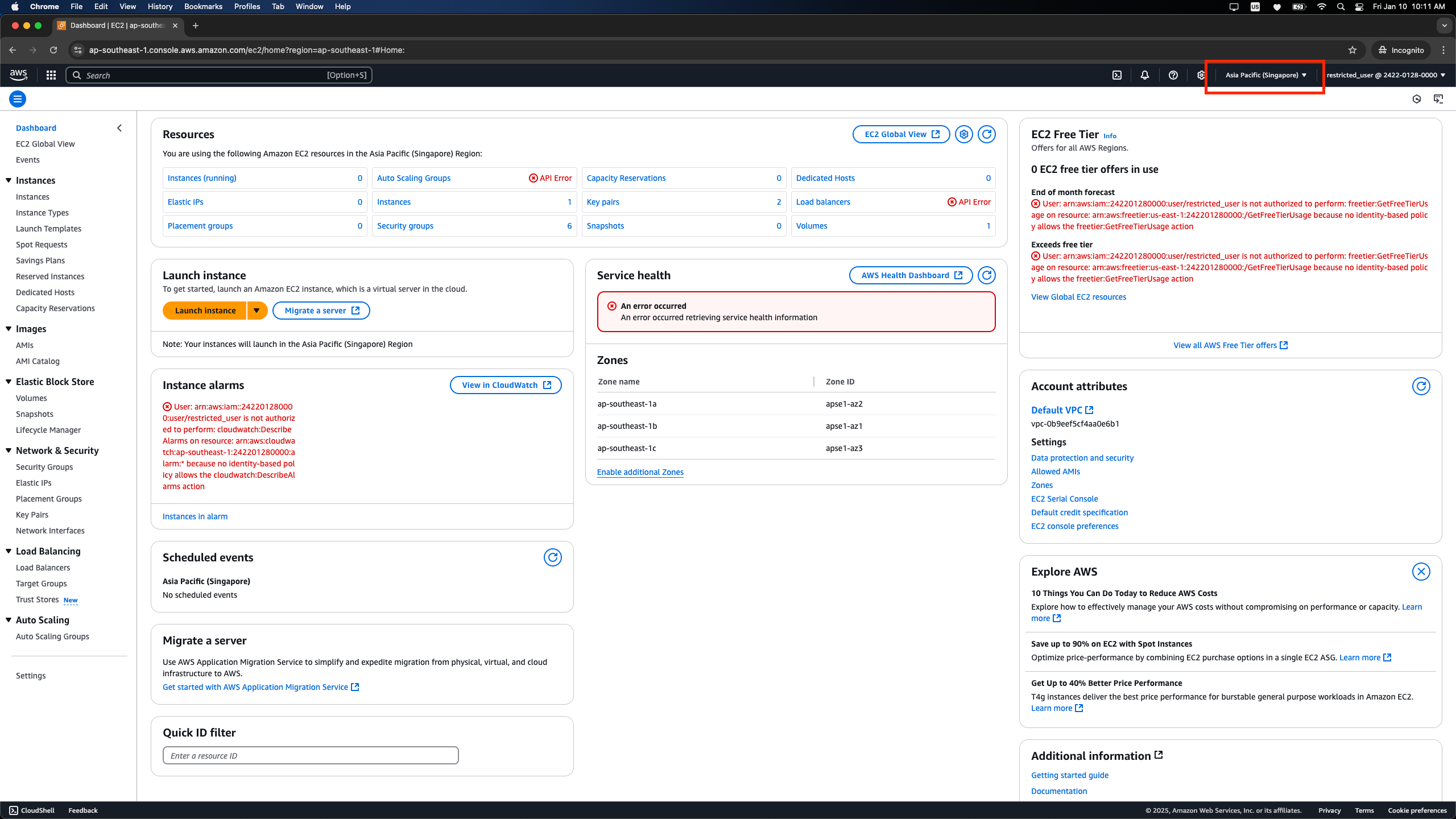This screenshot has height=819, width=1456.
Task: Go back in browser history
Action: coord(13,50)
